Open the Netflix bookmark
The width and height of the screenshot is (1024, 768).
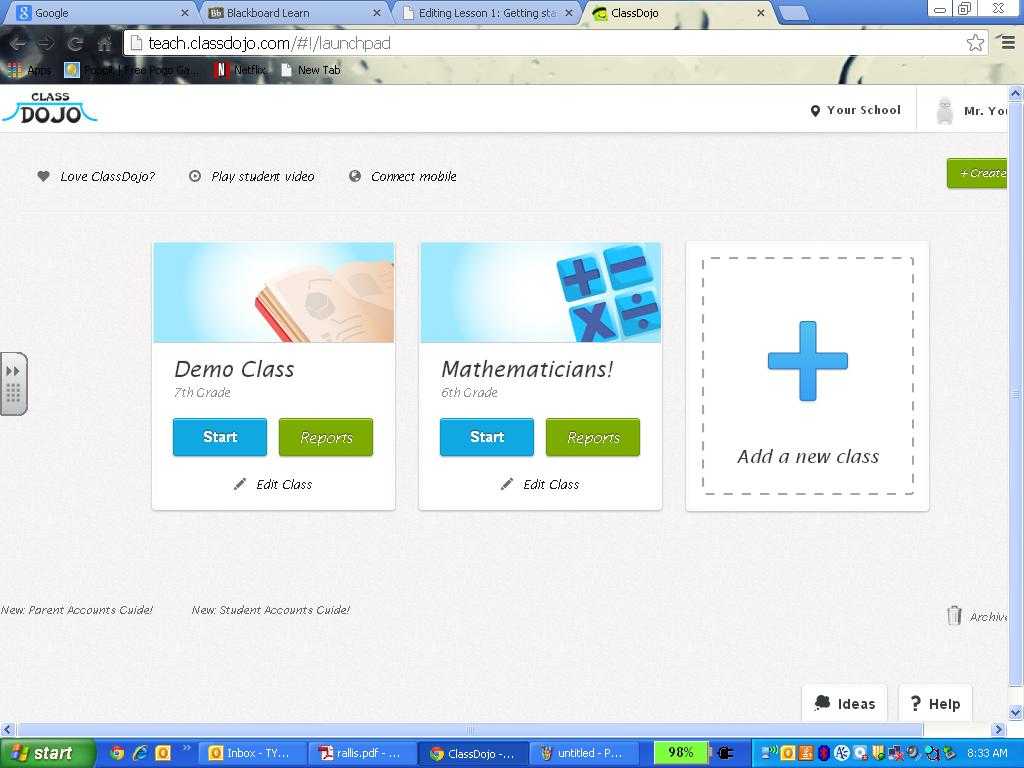pyautogui.click(x=240, y=70)
